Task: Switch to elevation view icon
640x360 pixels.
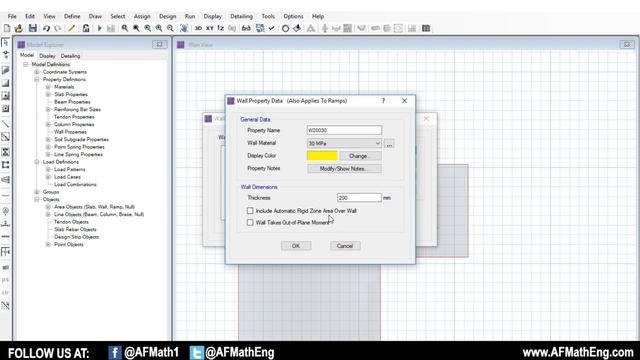Action: tap(220, 28)
